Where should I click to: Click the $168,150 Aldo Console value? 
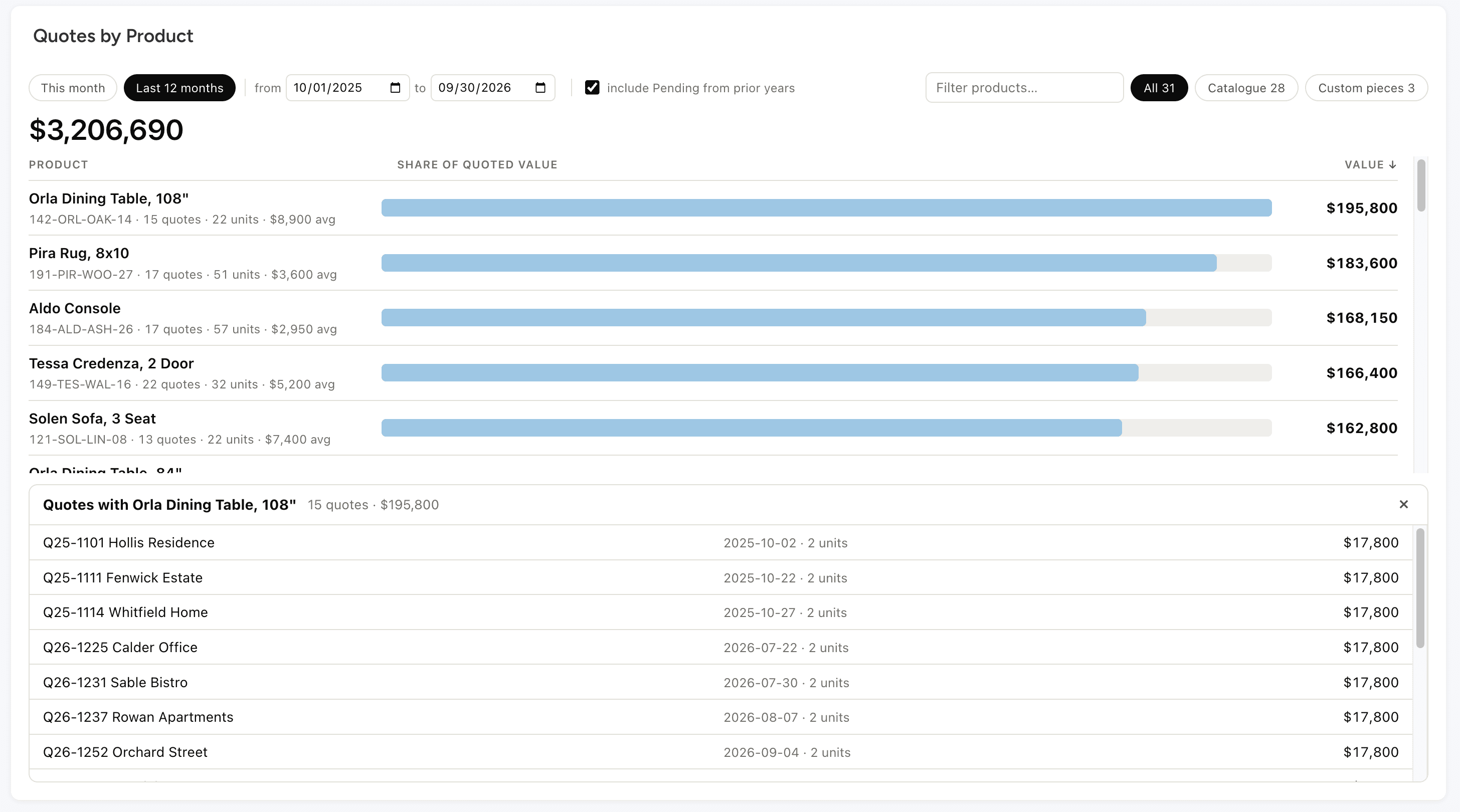point(1361,318)
